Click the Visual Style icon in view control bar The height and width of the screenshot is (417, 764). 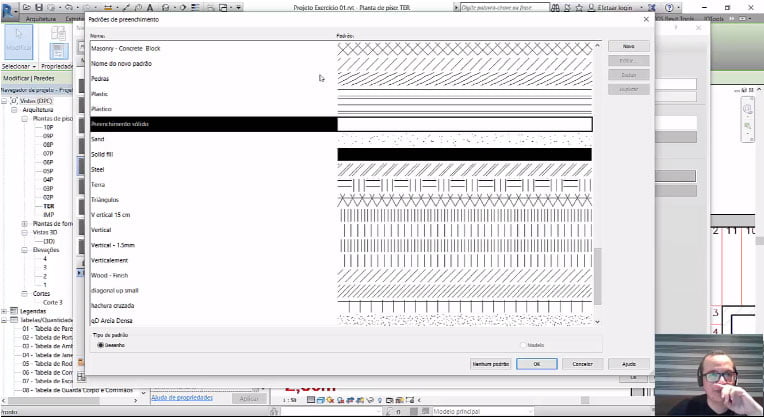pos(321,400)
